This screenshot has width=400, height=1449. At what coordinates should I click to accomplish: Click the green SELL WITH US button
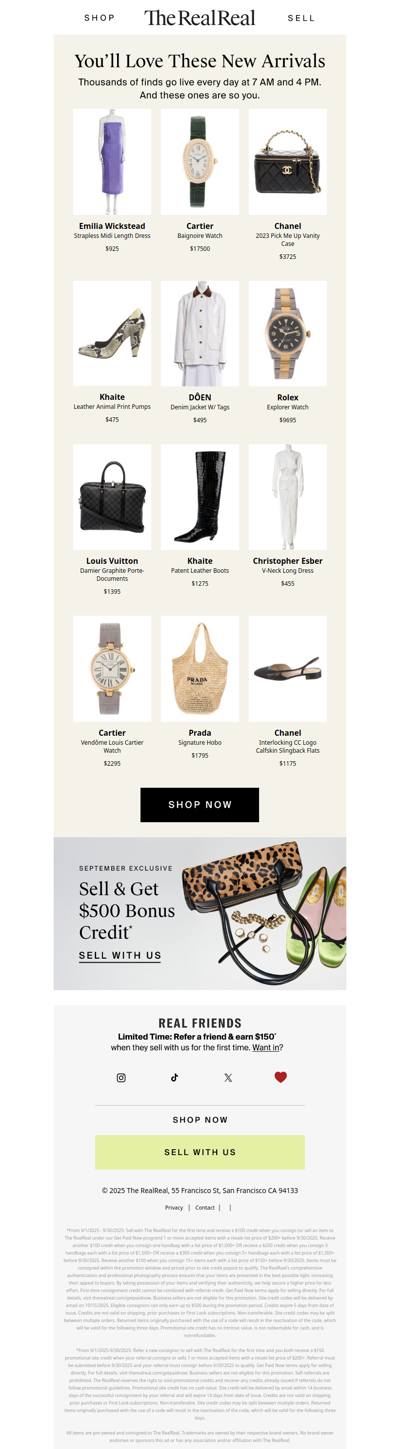point(200,1152)
